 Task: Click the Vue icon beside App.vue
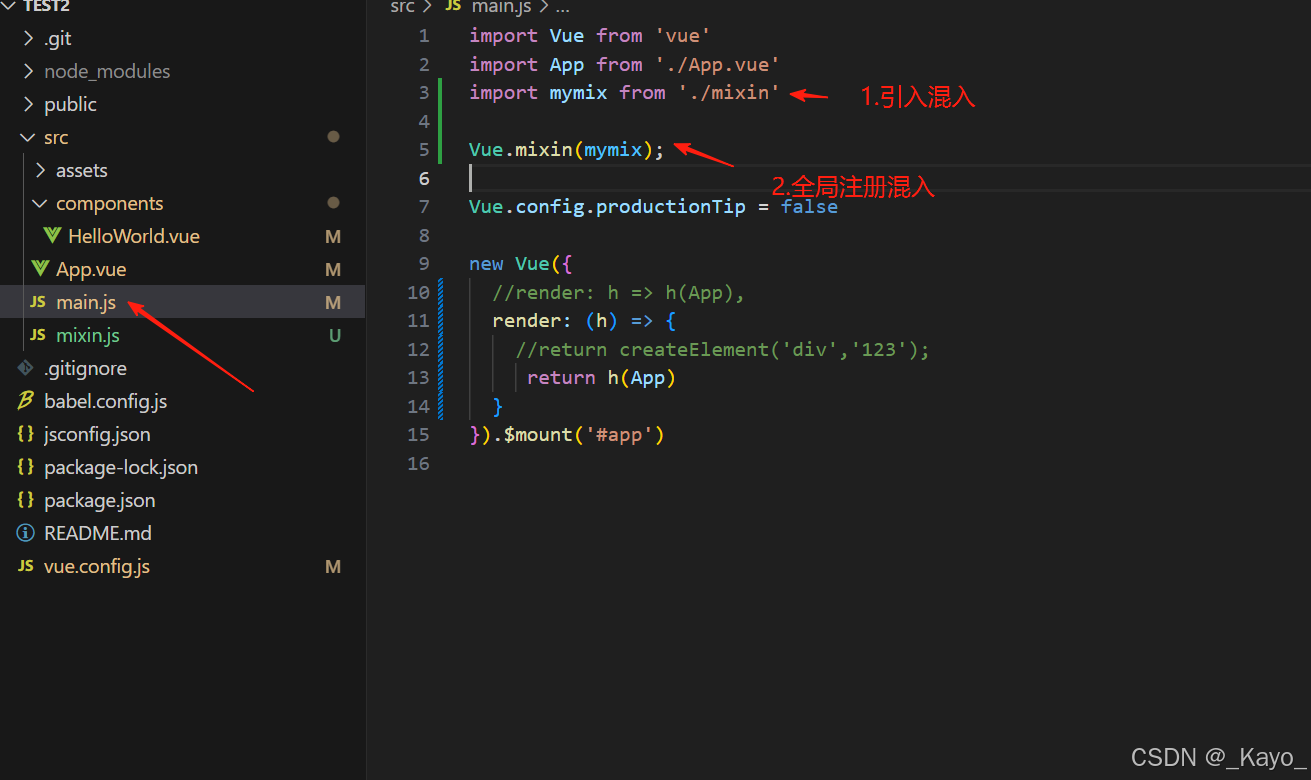[41, 268]
